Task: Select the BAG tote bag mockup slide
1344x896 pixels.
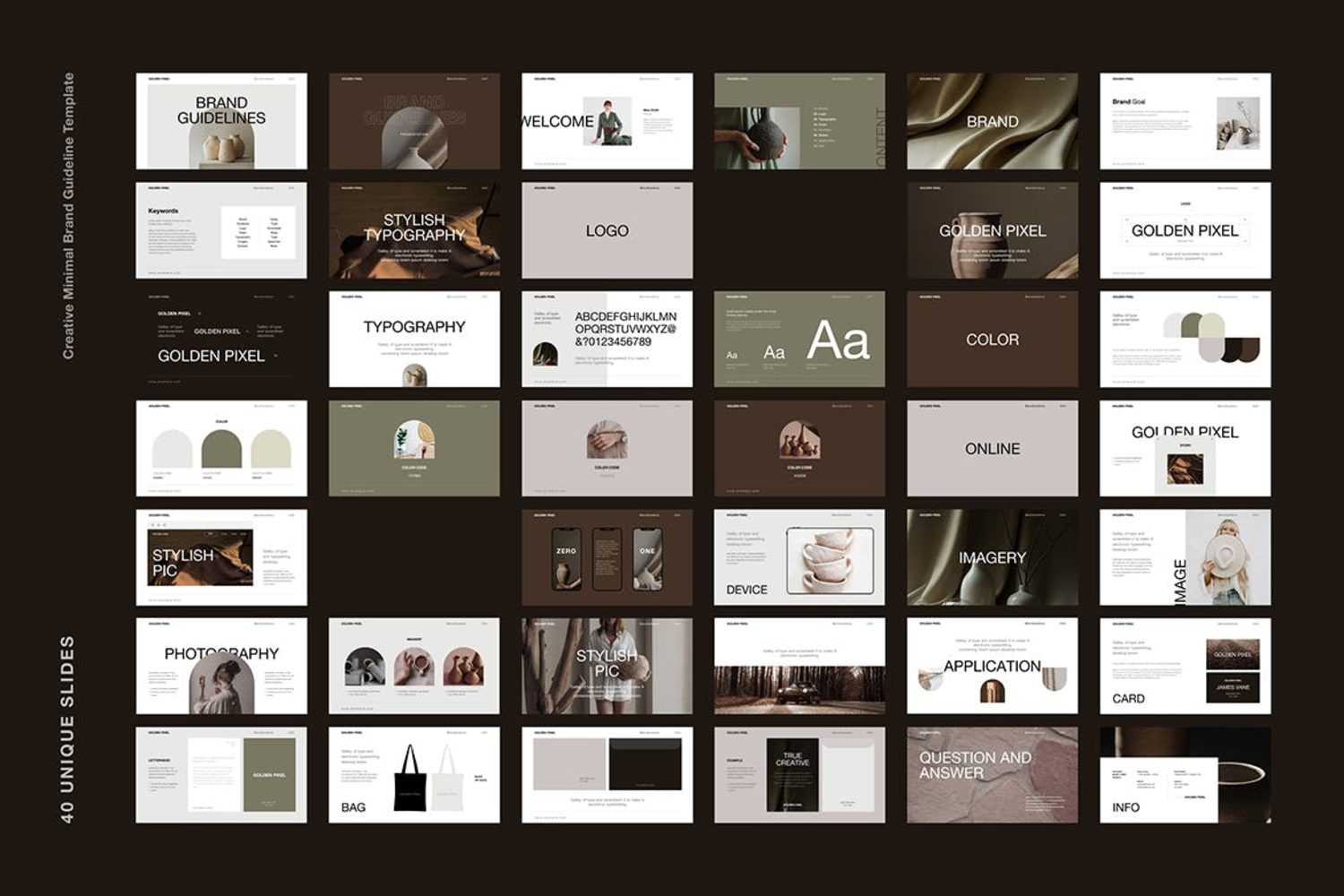Action: click(414, 775)
